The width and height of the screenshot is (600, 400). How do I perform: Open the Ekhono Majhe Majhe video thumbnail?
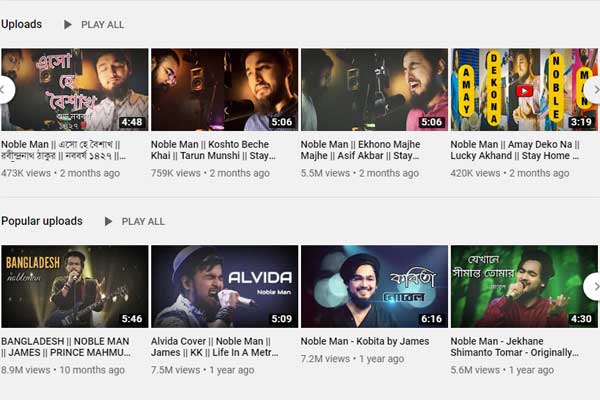[x=374, y=90]
